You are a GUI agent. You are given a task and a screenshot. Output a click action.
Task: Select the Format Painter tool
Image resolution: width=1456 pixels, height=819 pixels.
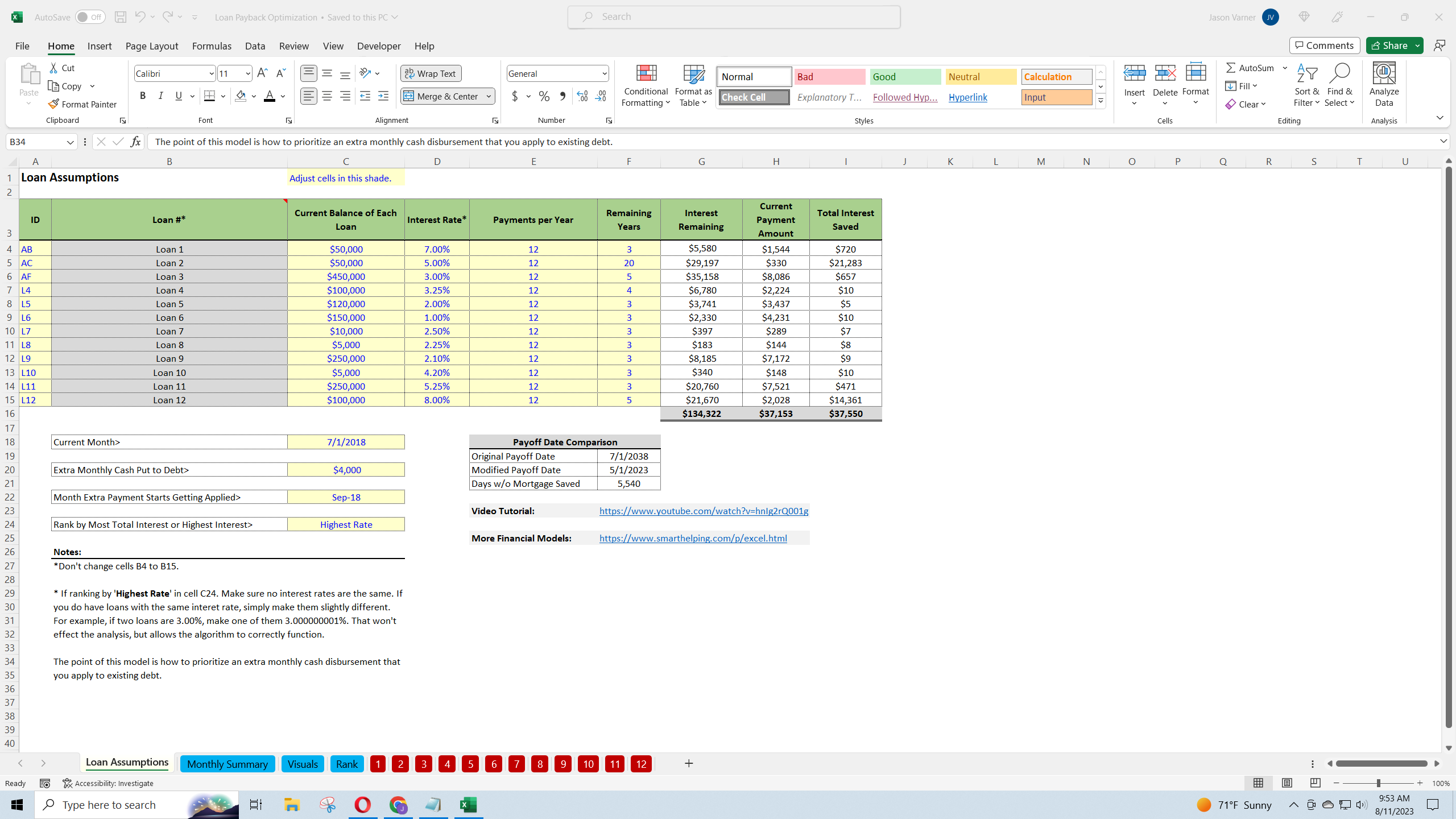[x=83, y=104]
